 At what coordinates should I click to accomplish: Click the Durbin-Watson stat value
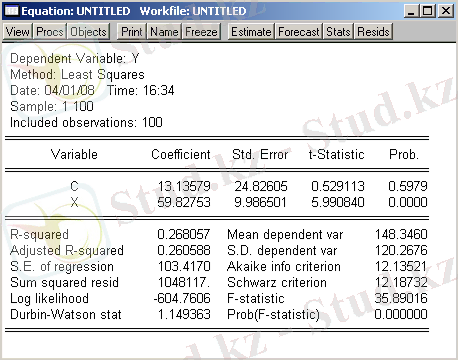tap(184, 314)
